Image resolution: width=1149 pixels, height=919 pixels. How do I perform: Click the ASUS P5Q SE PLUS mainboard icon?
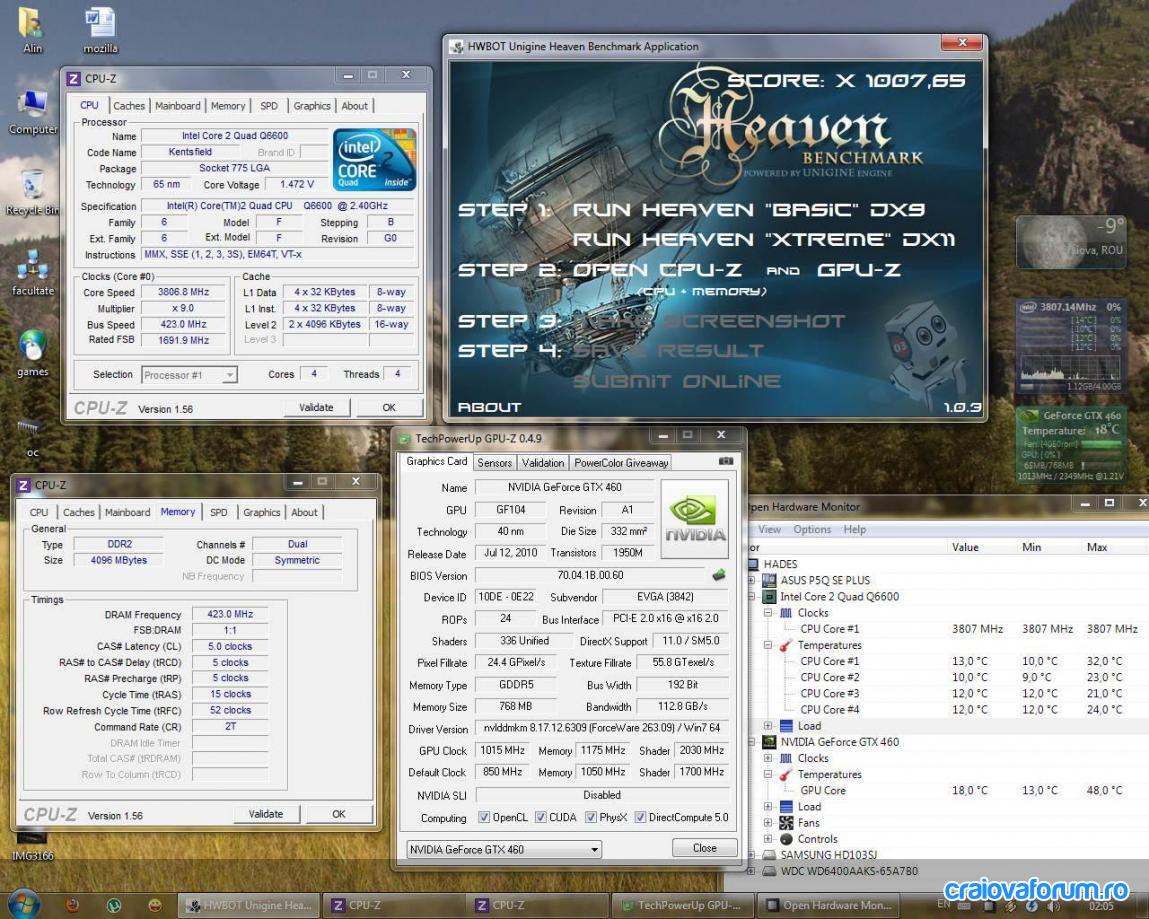coord(769,580)
